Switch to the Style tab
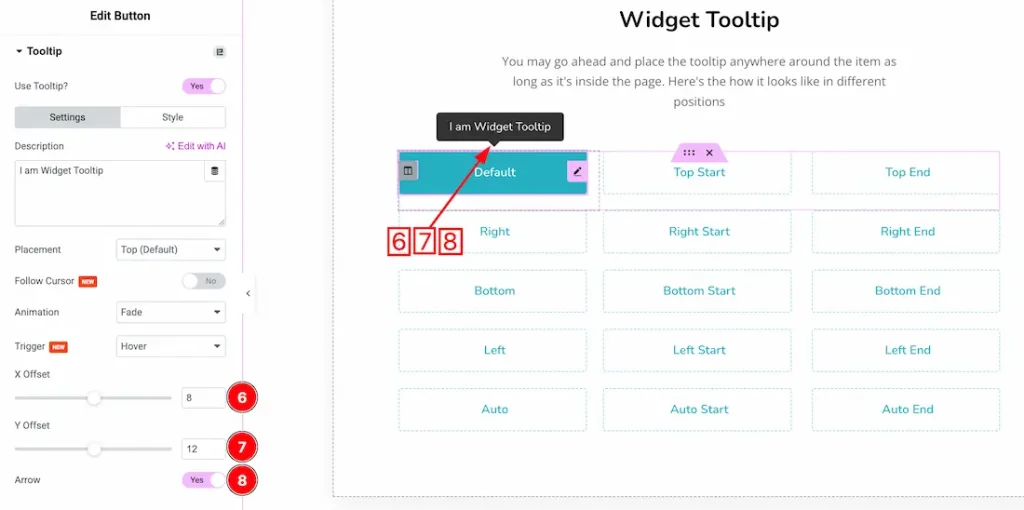The width and height of the screenshot is (1024, 510). (172, 118)
